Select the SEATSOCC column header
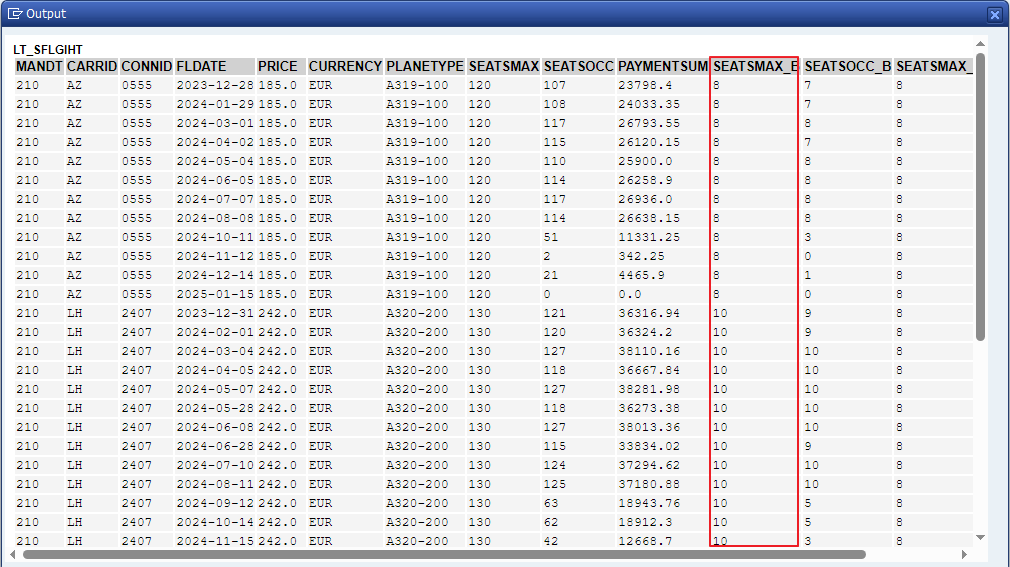Viewport: 1010px width, 567px height. [578, 66]
